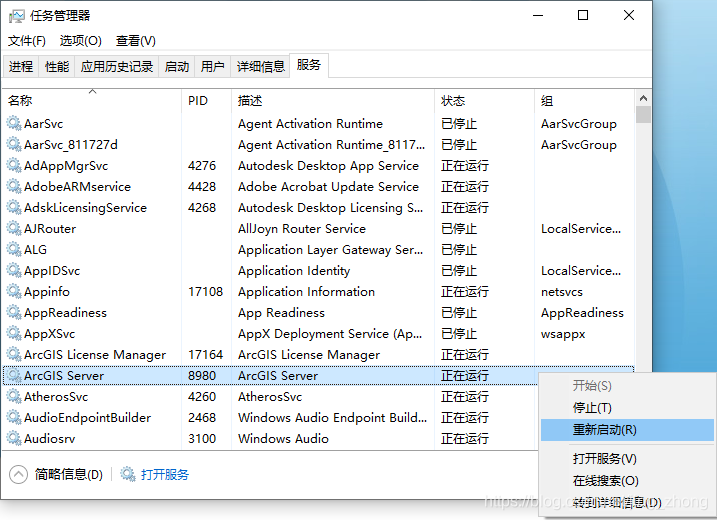Click the gear icon beside AJRouter
Screen dimensions: 717x520
[14, 228]
